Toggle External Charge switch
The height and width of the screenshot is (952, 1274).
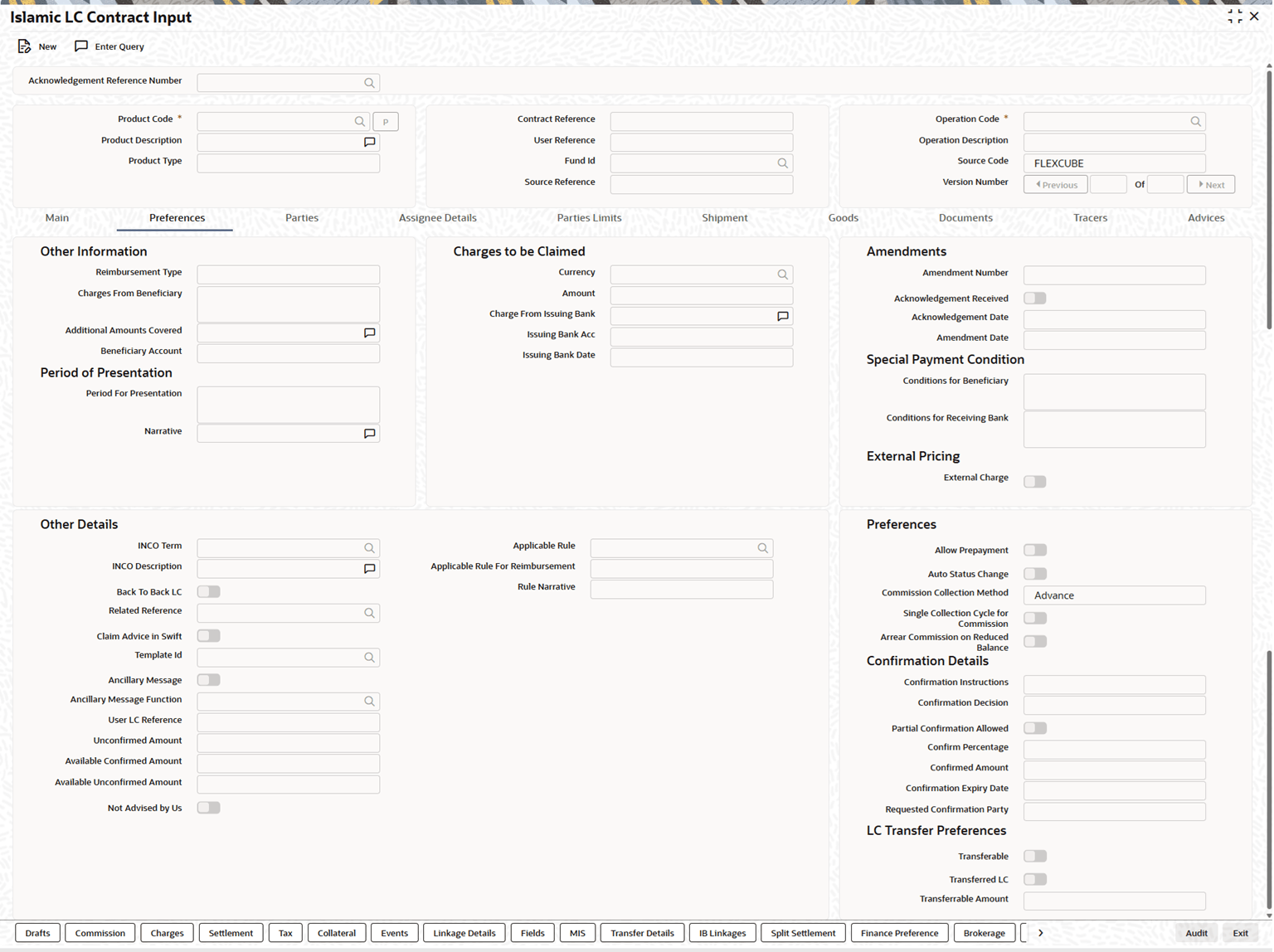click(1034, 482)
